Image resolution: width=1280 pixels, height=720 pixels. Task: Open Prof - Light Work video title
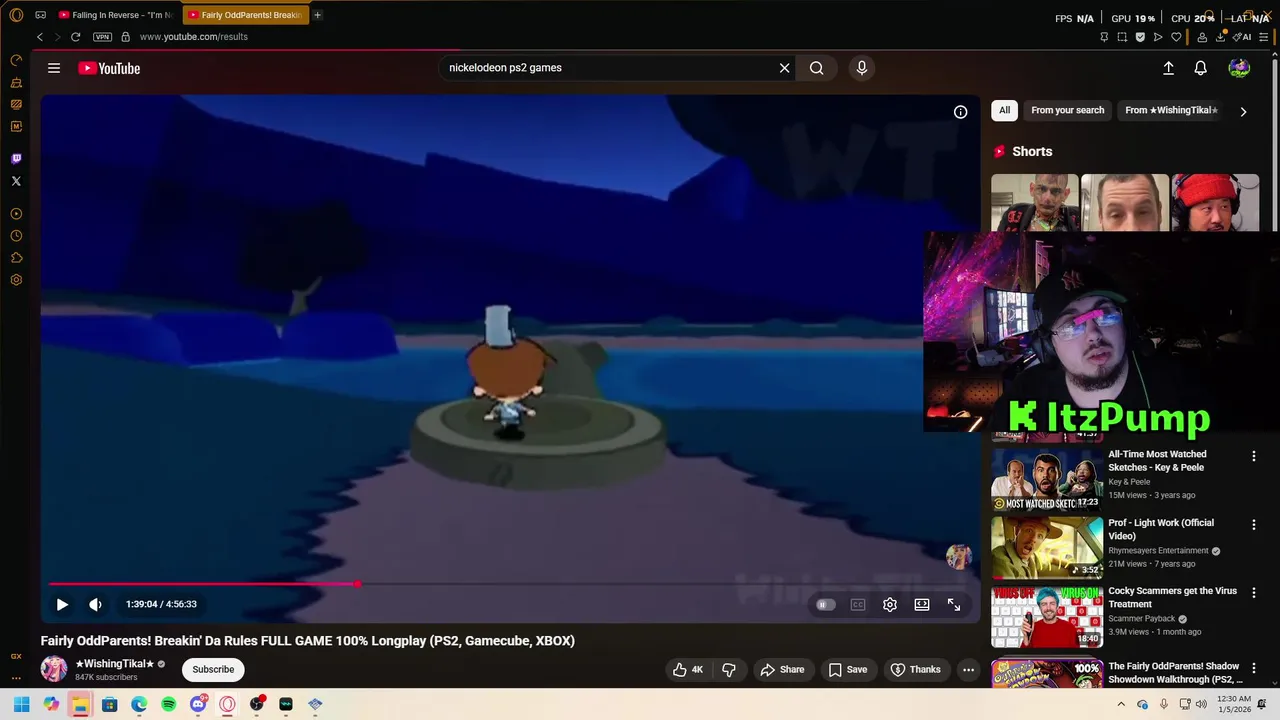pos(1161,529)
